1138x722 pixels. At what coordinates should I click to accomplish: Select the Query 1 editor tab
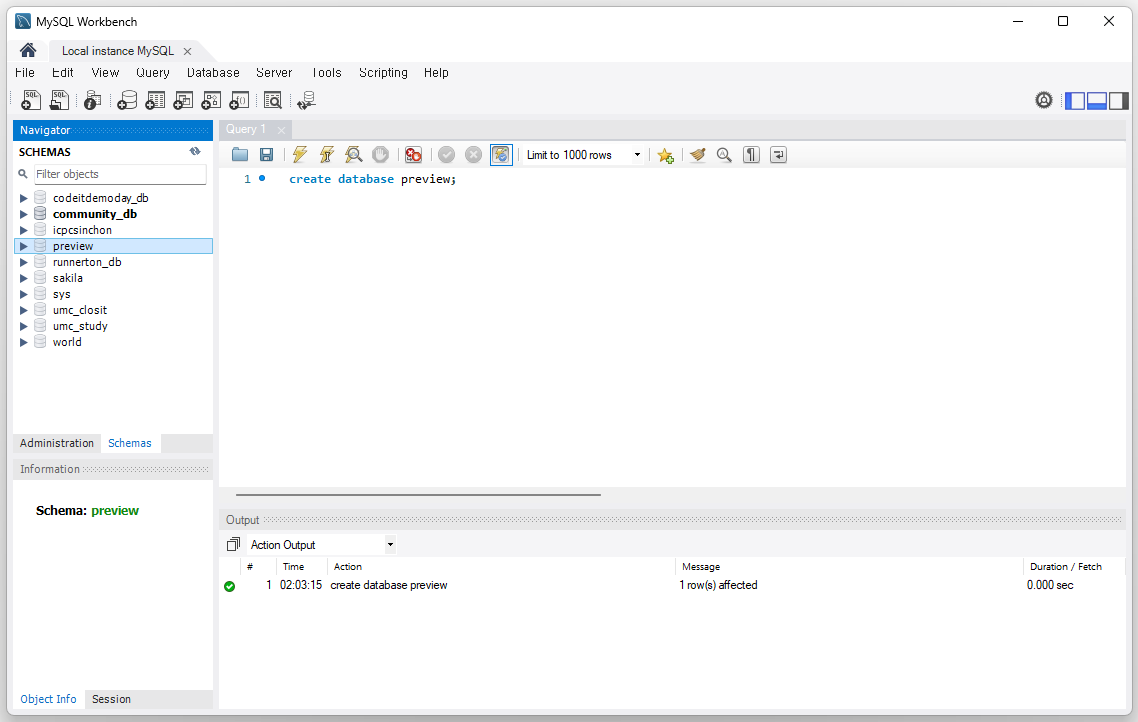(x=246, y=129)
